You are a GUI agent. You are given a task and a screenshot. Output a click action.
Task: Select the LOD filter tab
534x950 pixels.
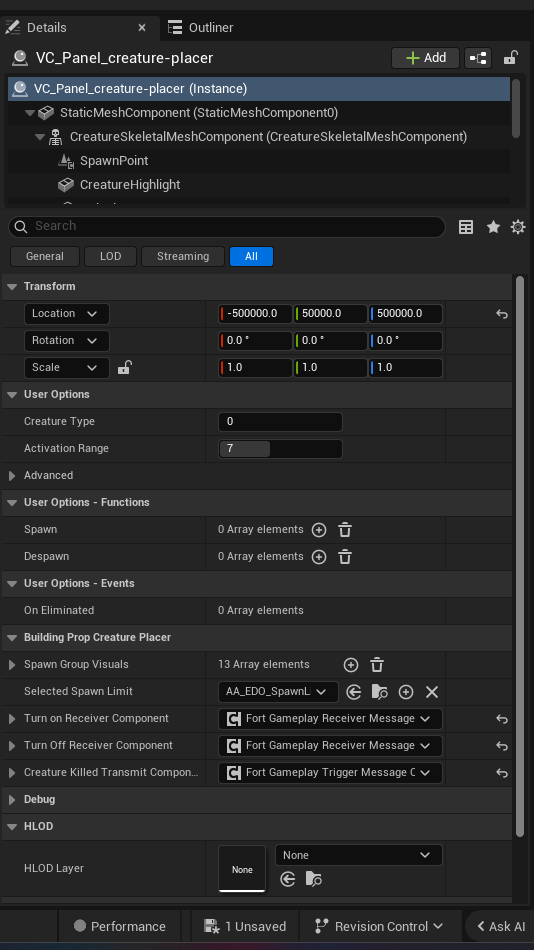click(110, 256)
